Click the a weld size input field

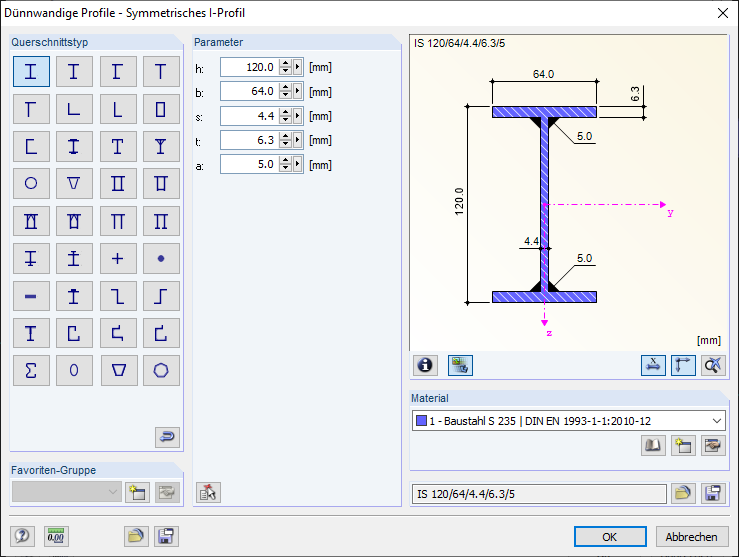coord(249,164)
